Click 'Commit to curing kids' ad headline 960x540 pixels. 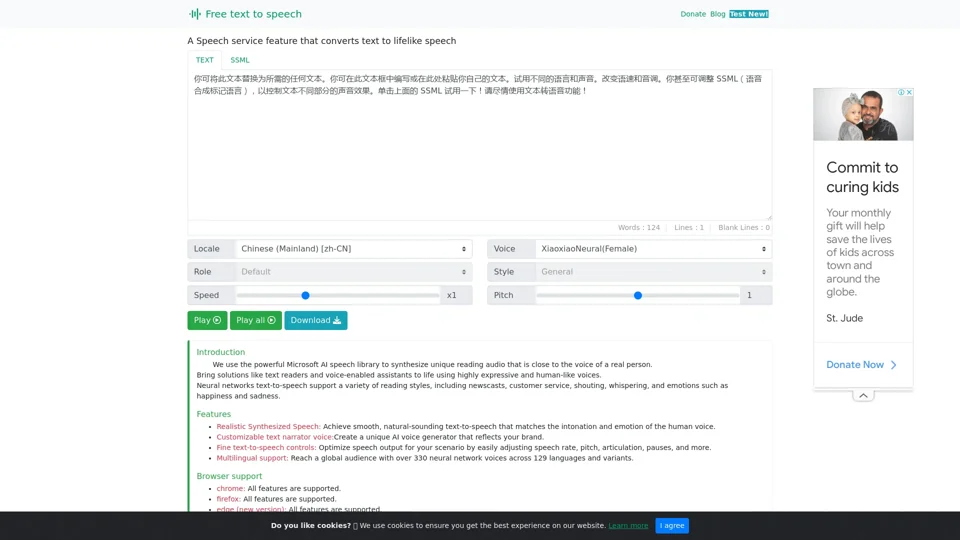click(x=862, y=177)
